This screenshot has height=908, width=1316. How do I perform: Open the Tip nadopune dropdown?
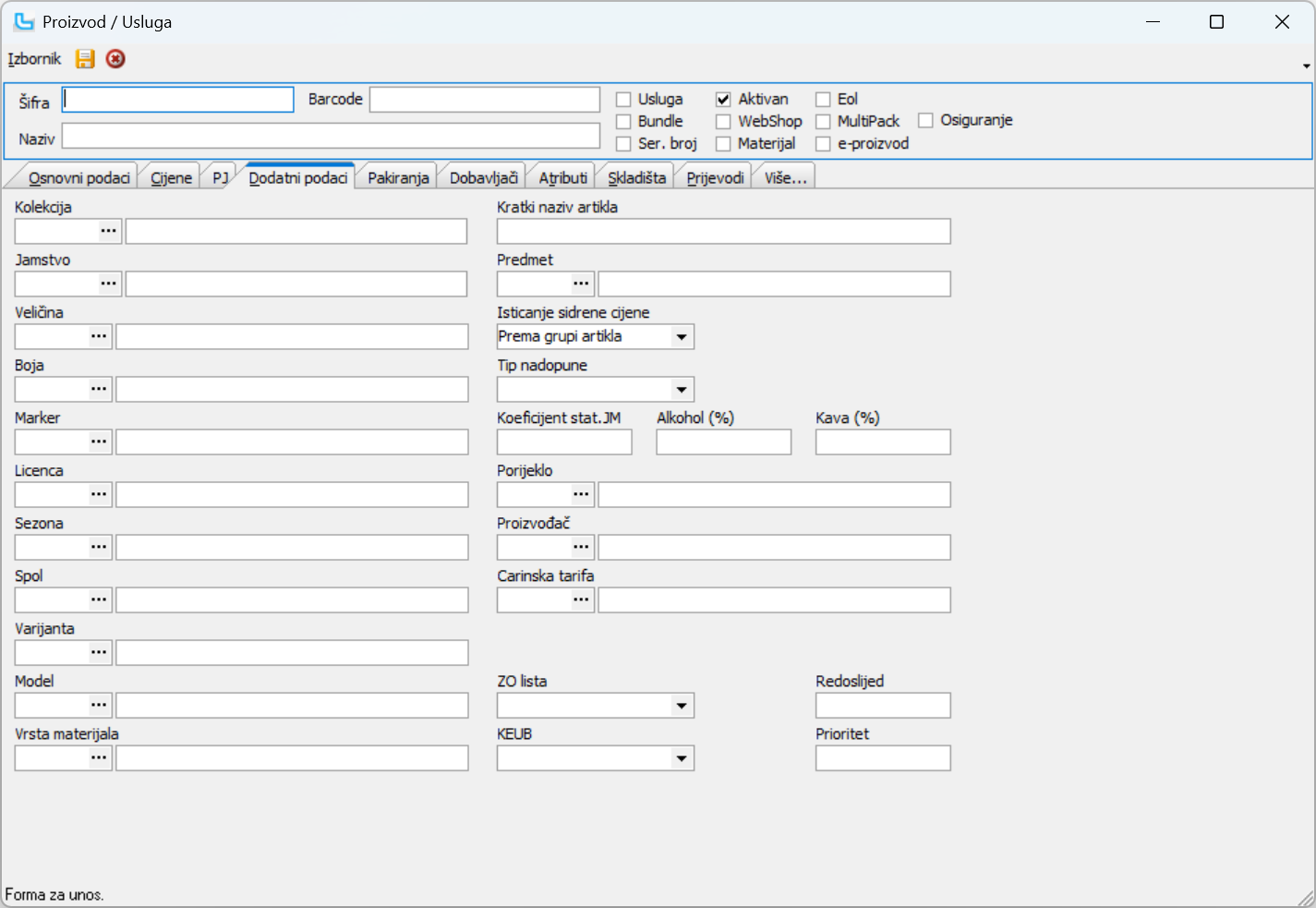pos(682,390)
